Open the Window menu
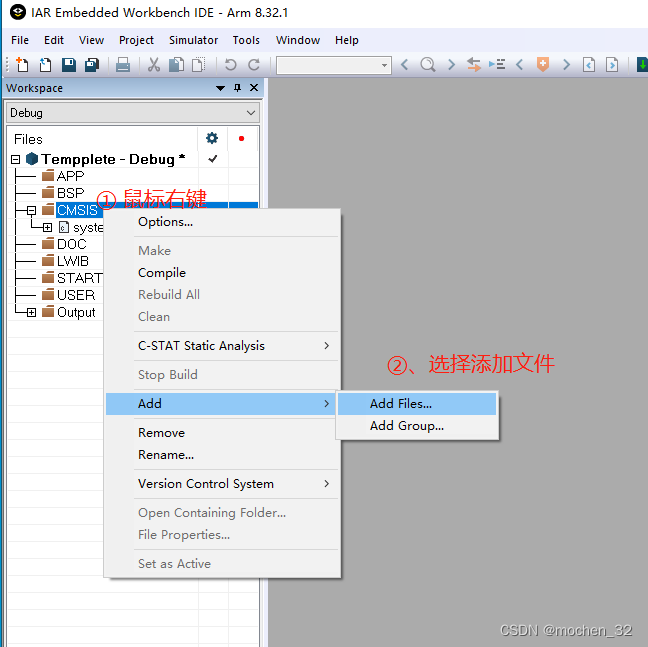 pyautogui.click(x=298, y=40)
